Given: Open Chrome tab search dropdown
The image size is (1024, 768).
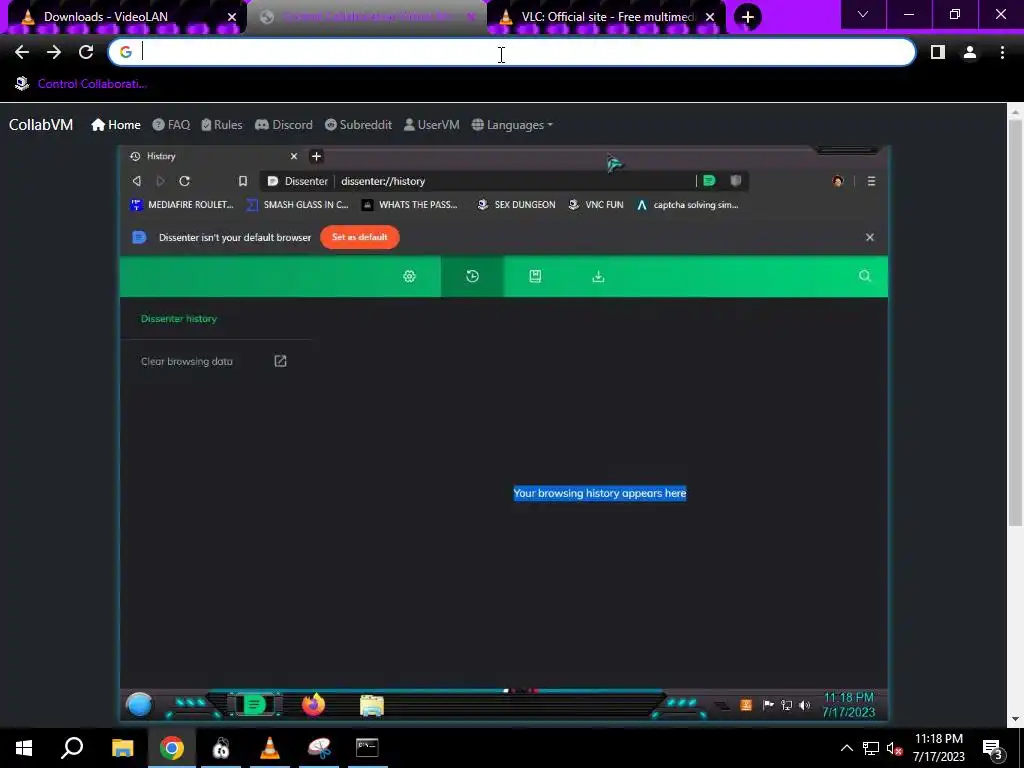Looking at the screenshot, I should (x=863, y=14).
